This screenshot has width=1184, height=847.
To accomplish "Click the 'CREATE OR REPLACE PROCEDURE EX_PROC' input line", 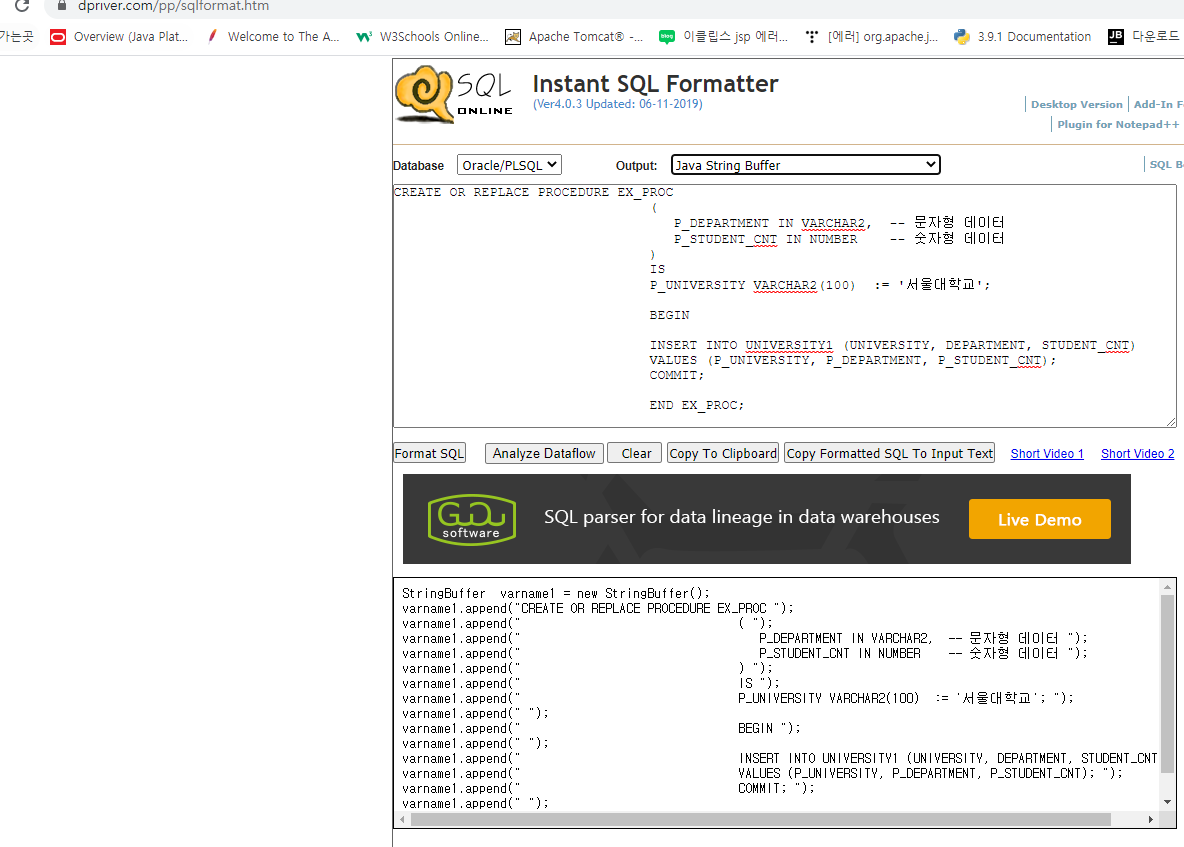I will 533,192.
